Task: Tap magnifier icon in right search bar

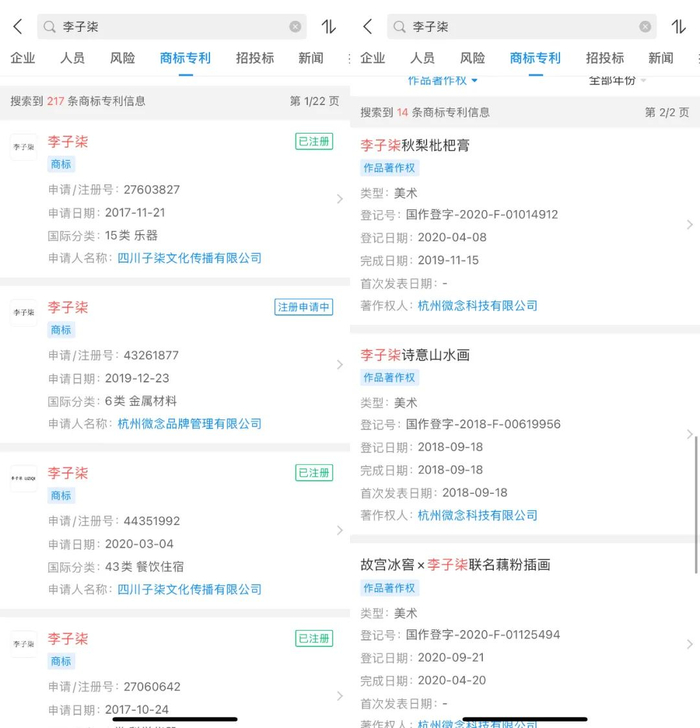Action: tap(399, 27)
